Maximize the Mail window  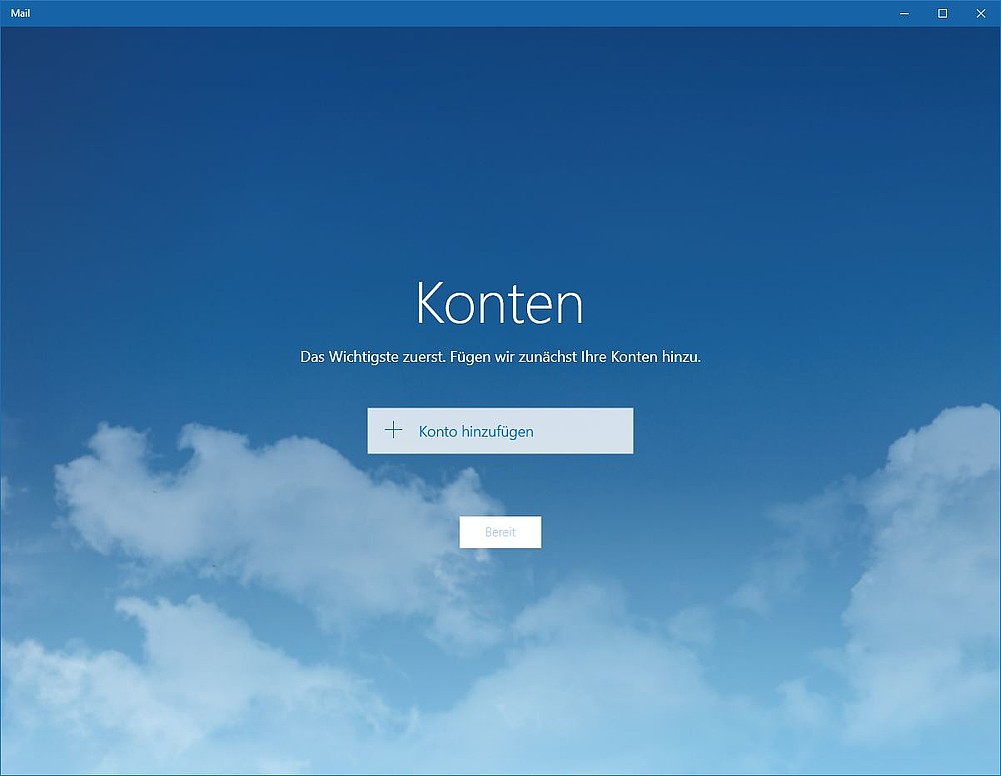pos(942,13)
